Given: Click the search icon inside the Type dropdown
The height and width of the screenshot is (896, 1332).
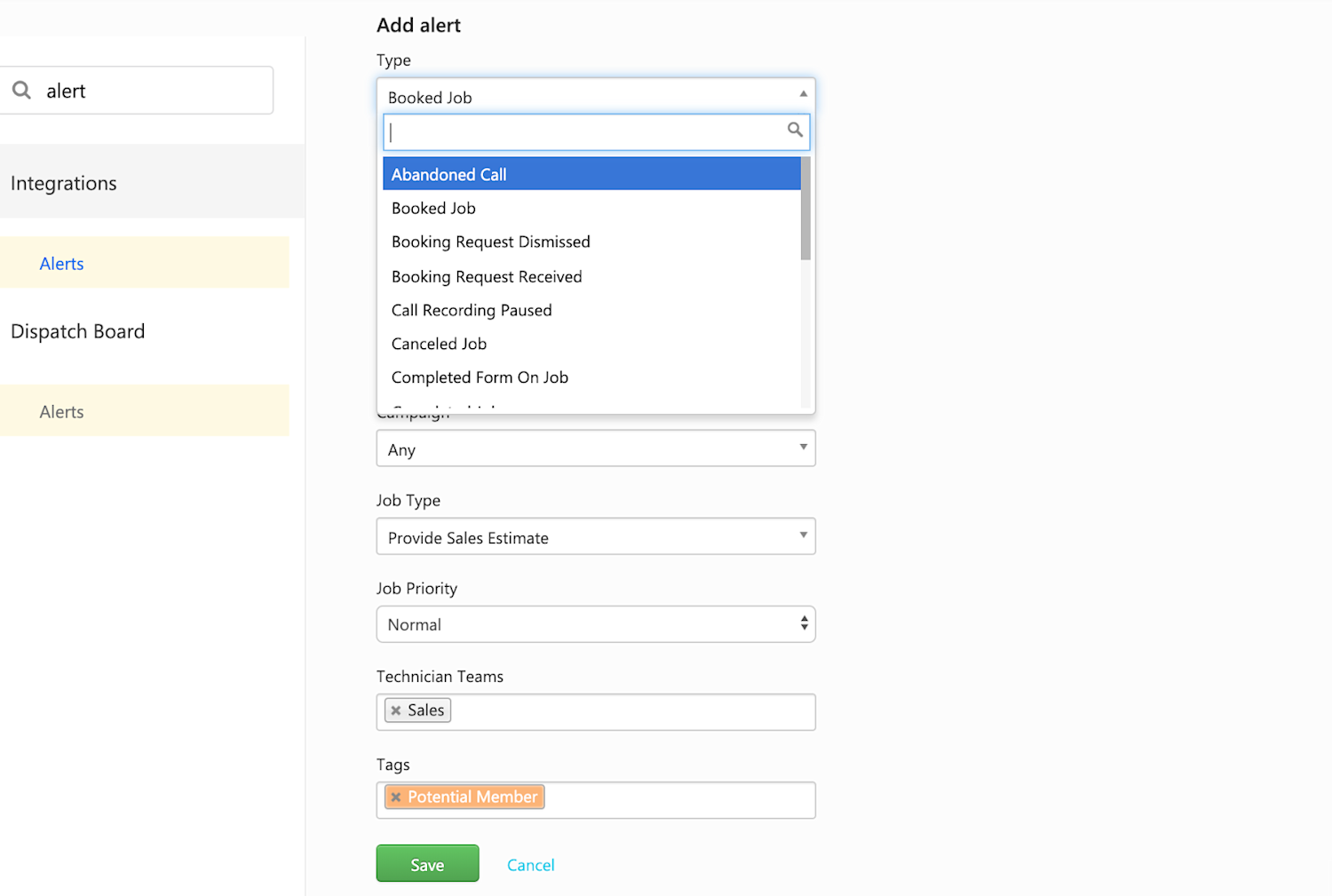Looking at the screenshot, I should [x=795, y=131].
